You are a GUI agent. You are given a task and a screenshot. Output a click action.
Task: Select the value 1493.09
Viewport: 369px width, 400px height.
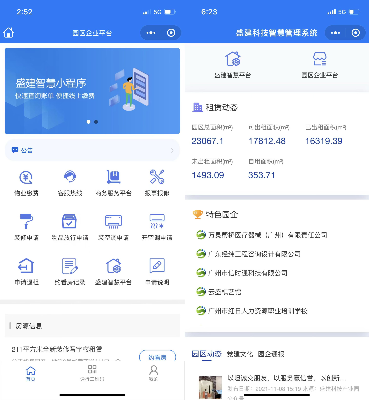208,175
